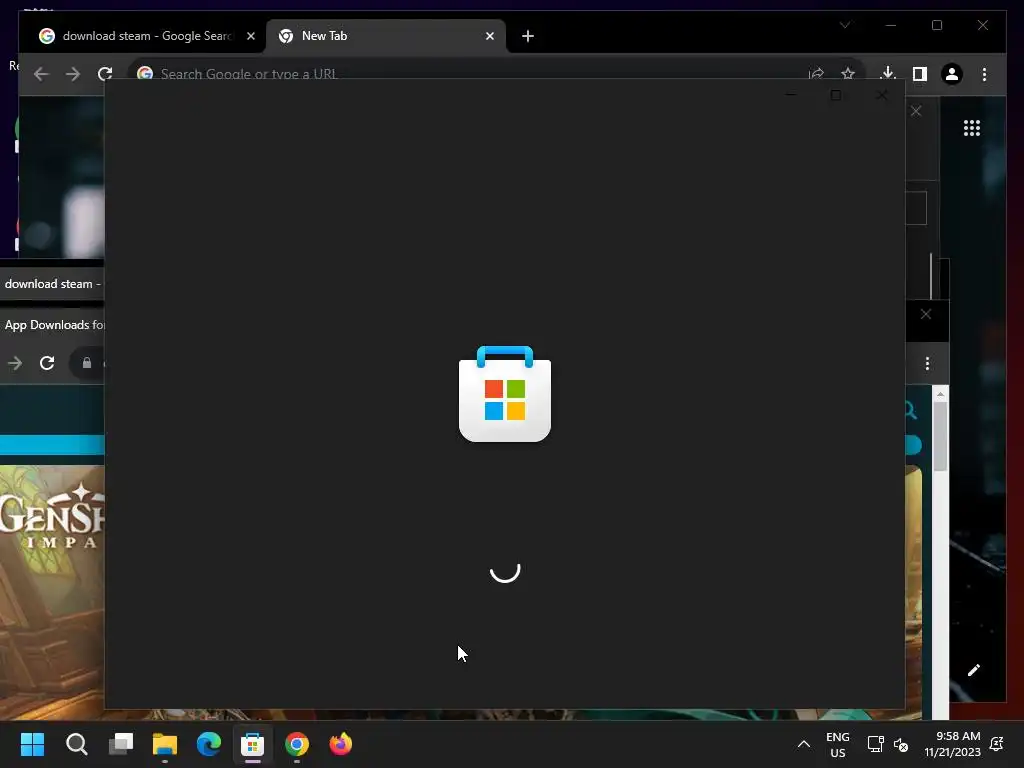
Task: Click Genshin Impact banner image
Action: click(52, 588)
